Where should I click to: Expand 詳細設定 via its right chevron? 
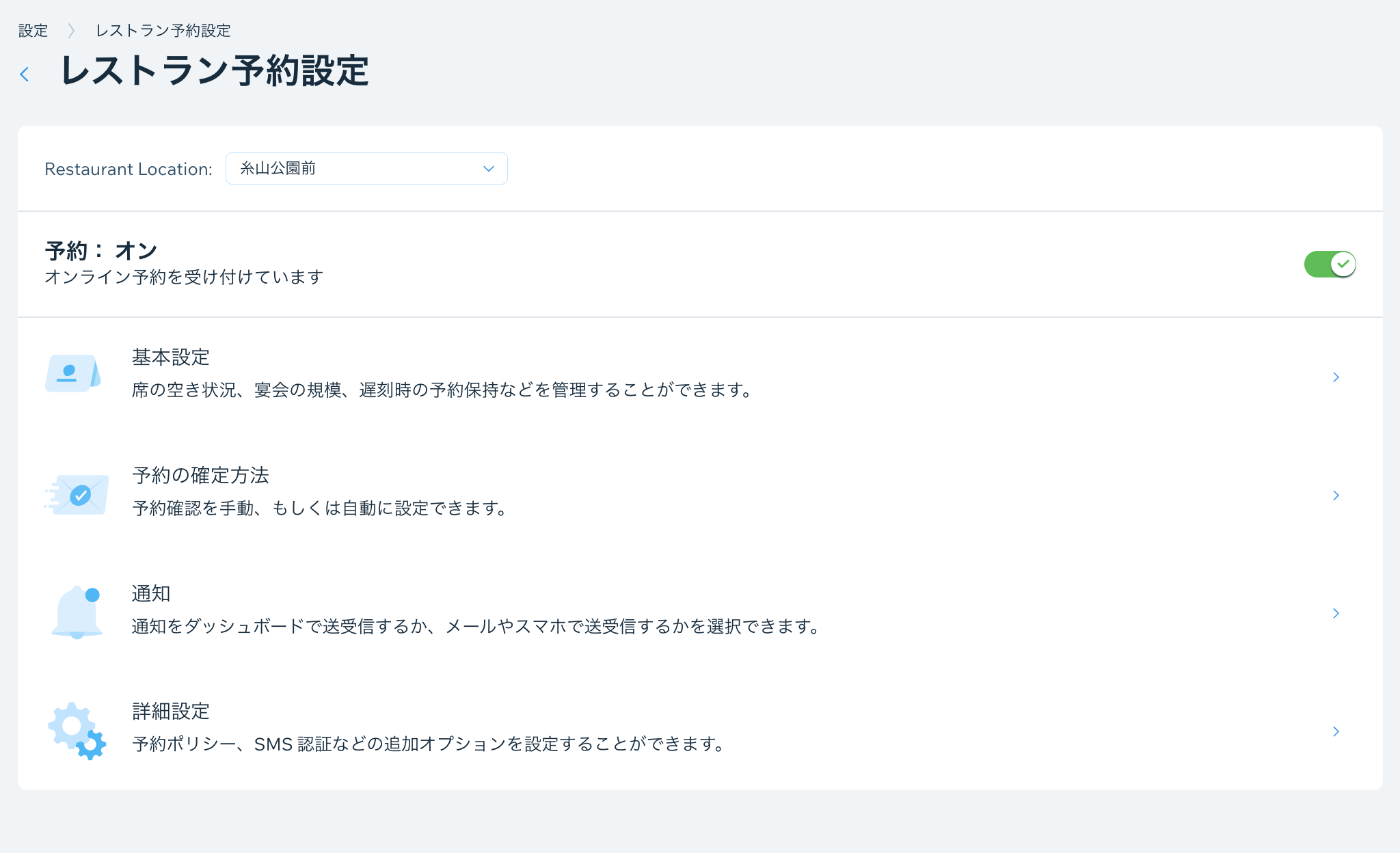tap(1336, 731)
